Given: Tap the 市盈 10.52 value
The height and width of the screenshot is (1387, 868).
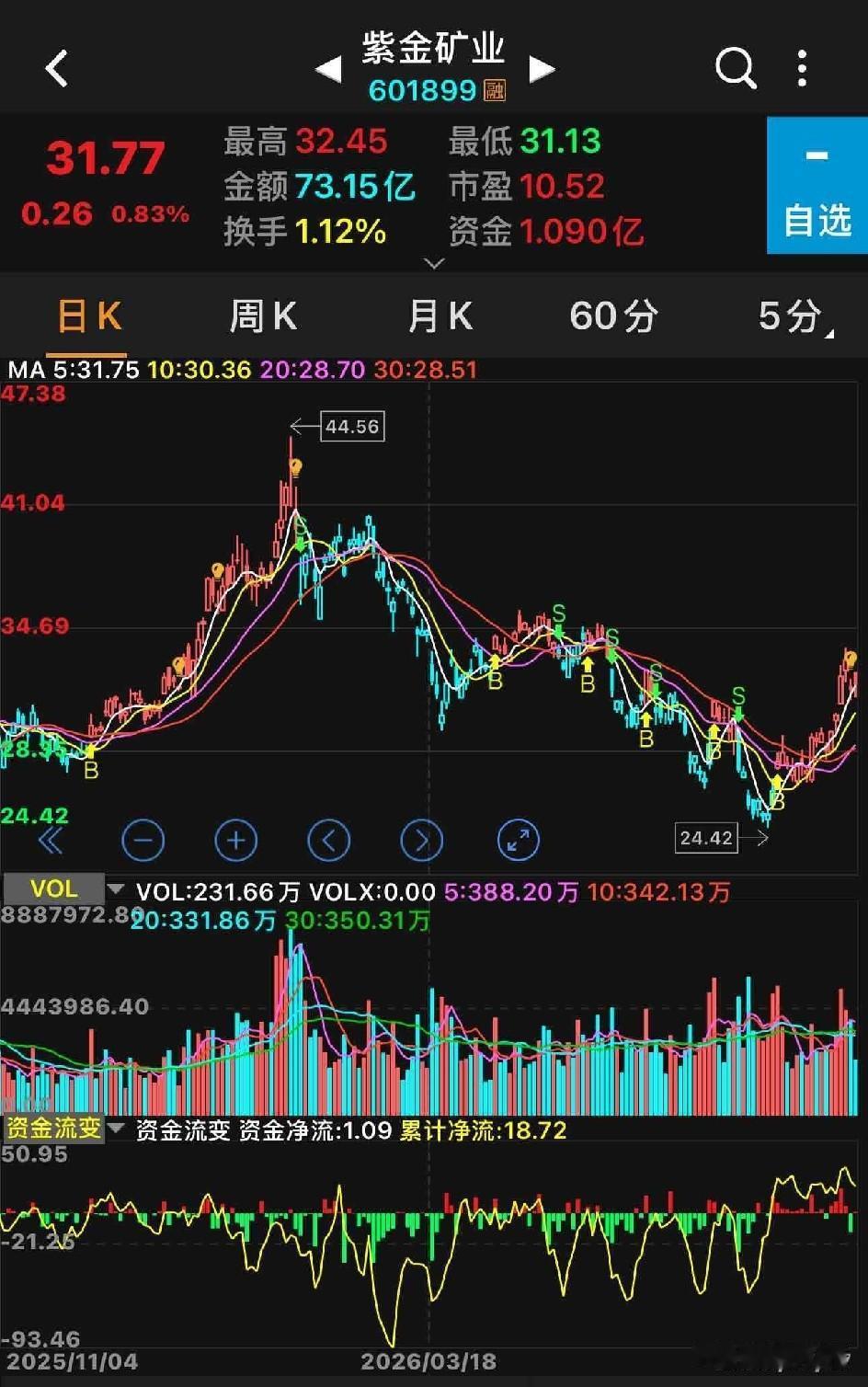Looking at the screenshot, I should tap(562, 187).
